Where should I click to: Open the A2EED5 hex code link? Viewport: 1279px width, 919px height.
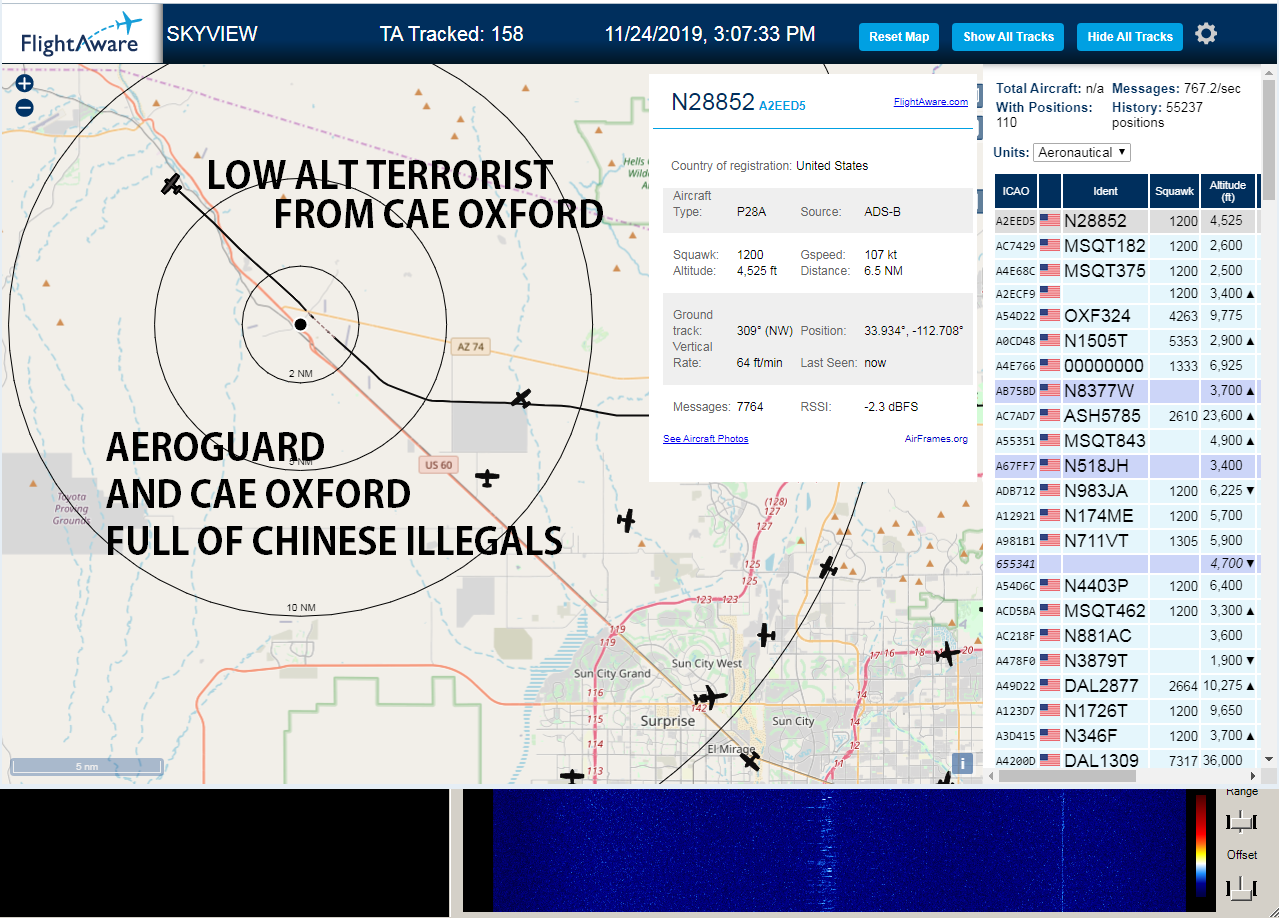(782, 105)
